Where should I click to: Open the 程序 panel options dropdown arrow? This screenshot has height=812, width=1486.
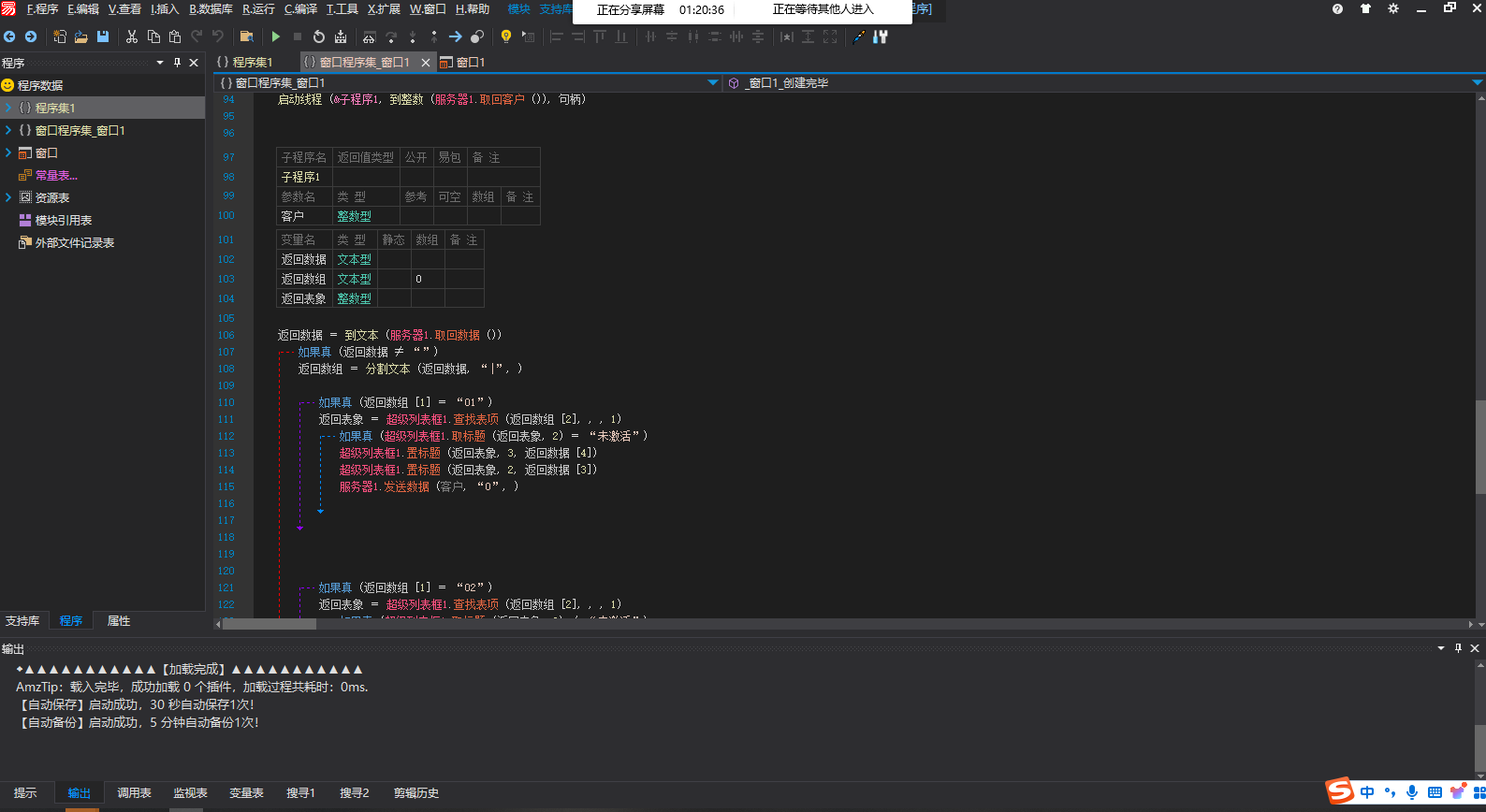(x=160, y=63)
